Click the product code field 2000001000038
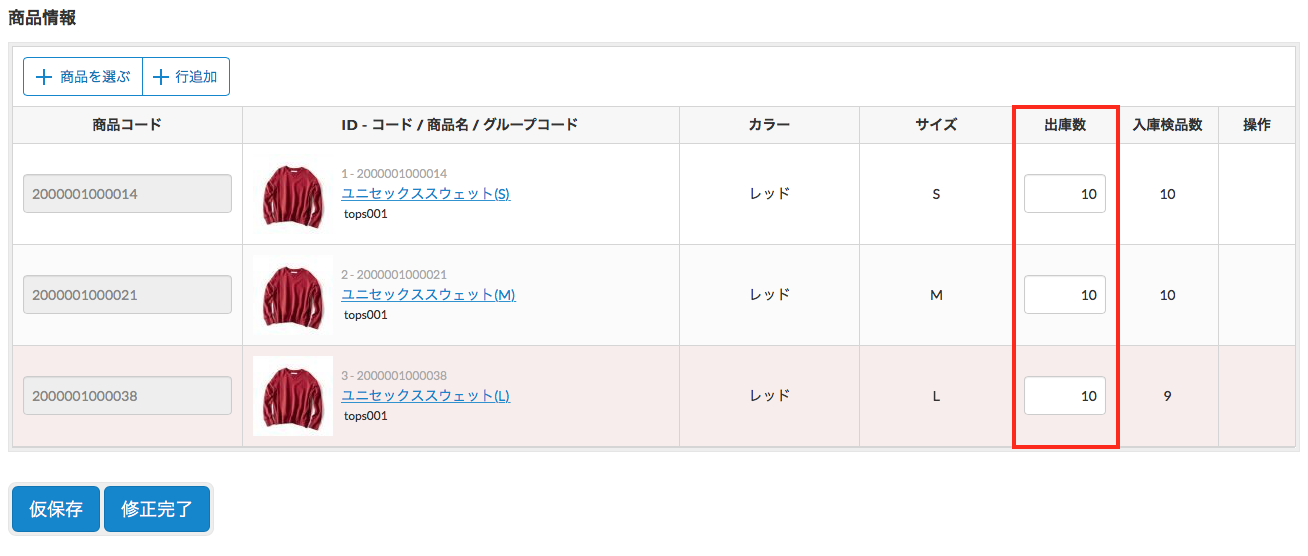1308x556 pixels. click(128, 396)
